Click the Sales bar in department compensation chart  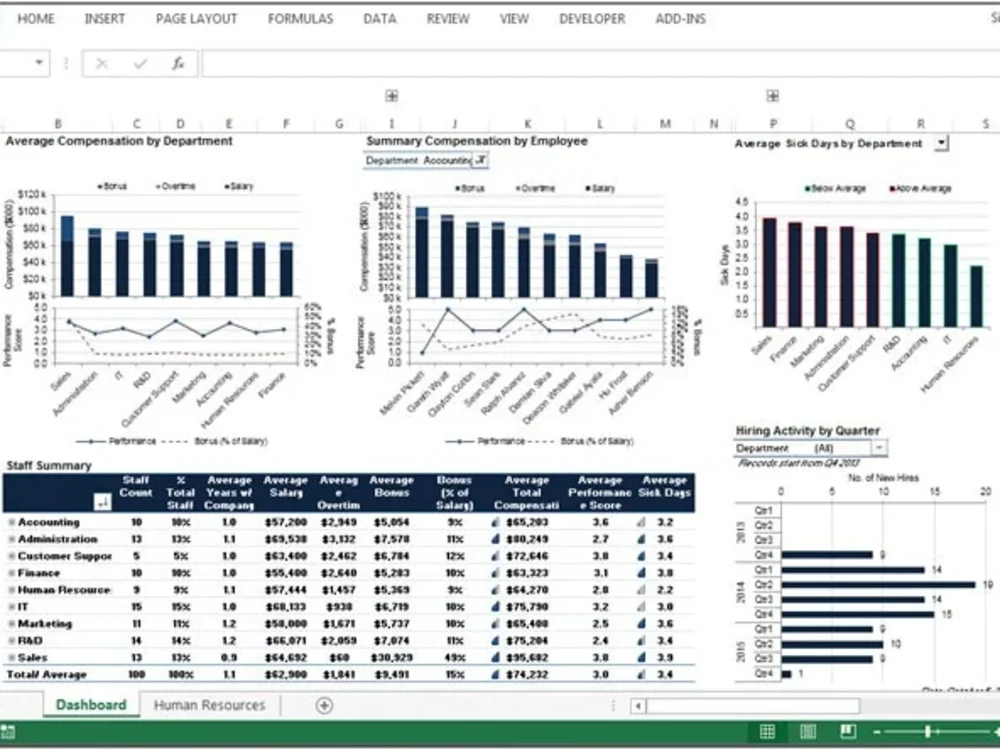(x=67, y=256)
